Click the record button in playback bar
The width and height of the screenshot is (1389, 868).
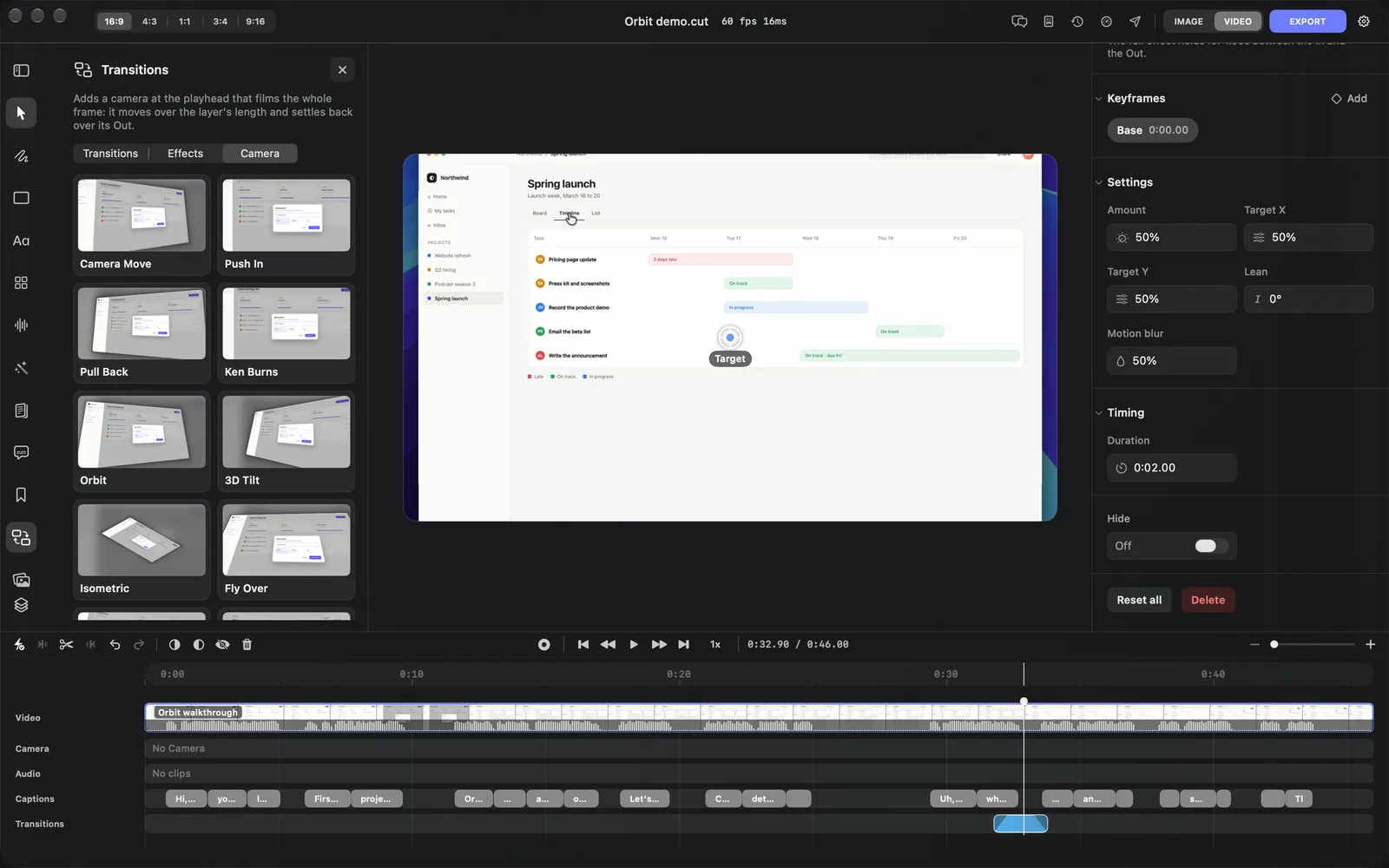point(544,645)
